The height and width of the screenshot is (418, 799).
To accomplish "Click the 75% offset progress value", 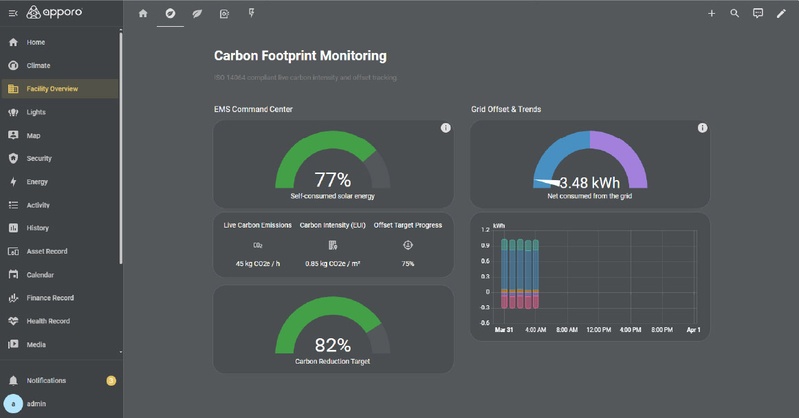I will 408,264.
